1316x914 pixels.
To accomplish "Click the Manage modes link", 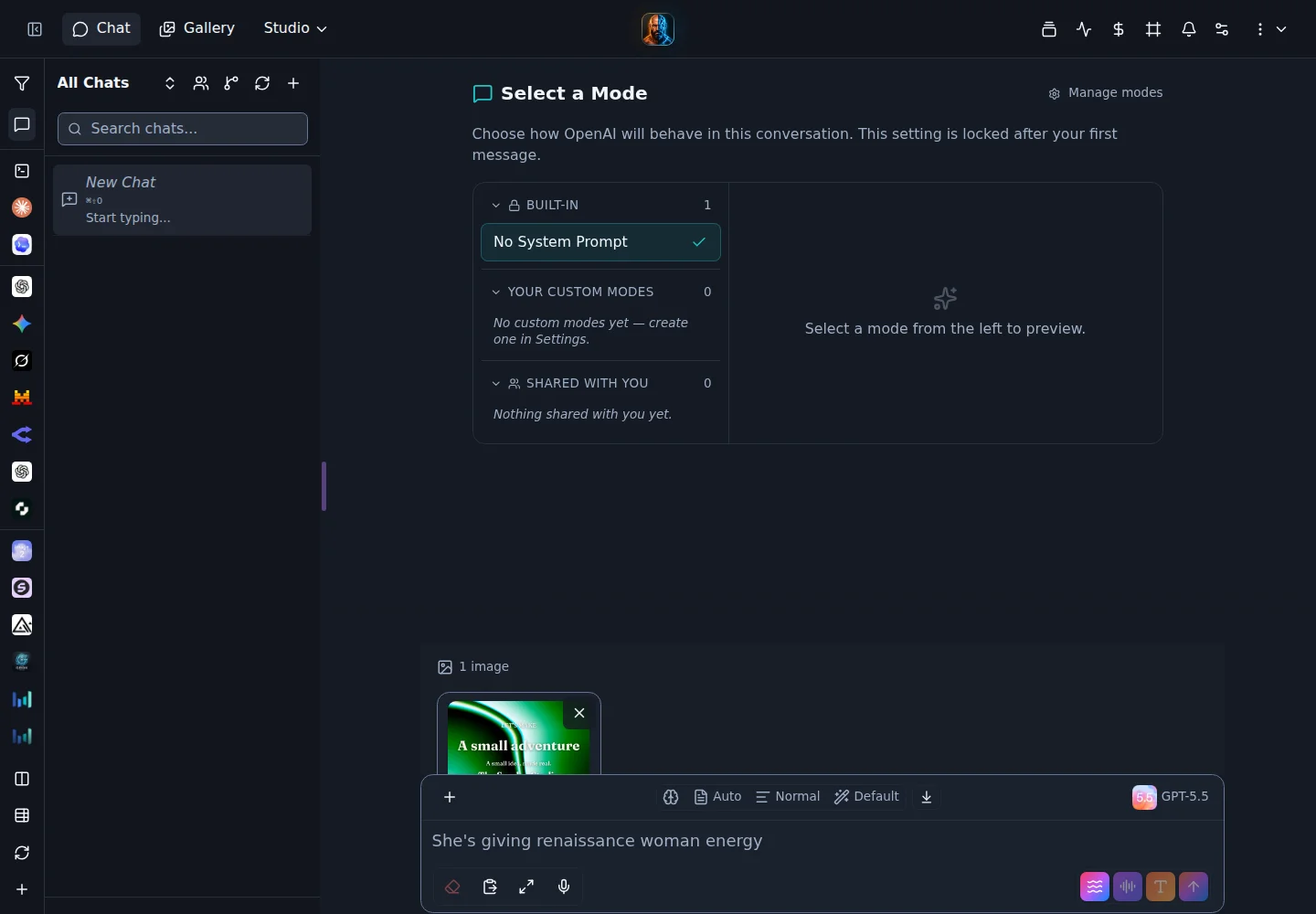I will [1106, 93].
